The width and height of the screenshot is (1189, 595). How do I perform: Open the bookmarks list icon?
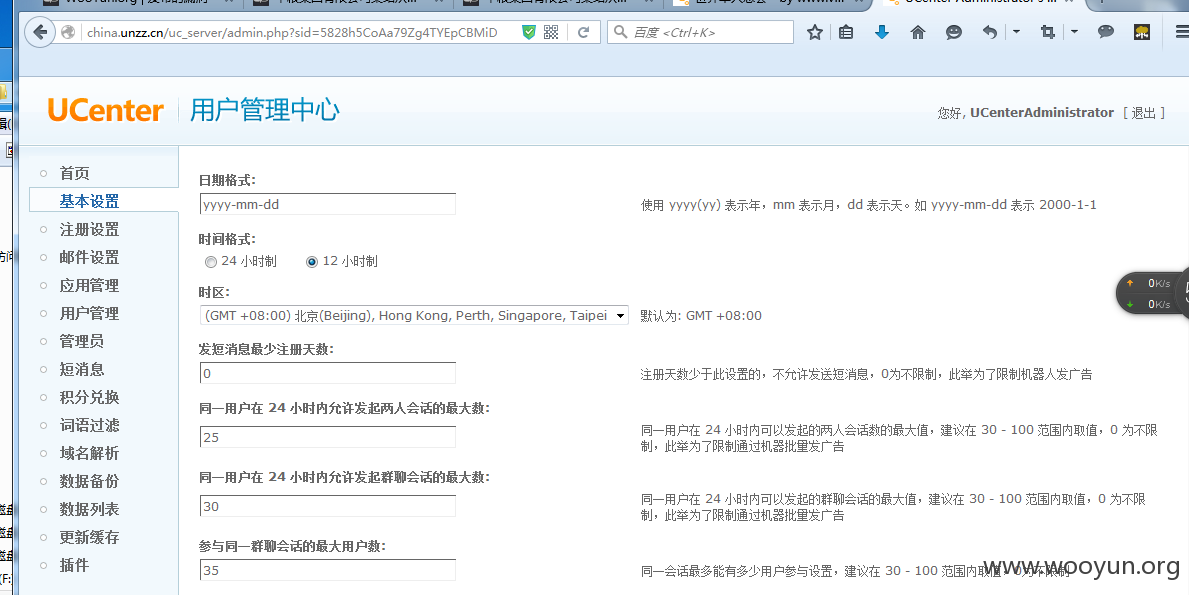(846, 32)
